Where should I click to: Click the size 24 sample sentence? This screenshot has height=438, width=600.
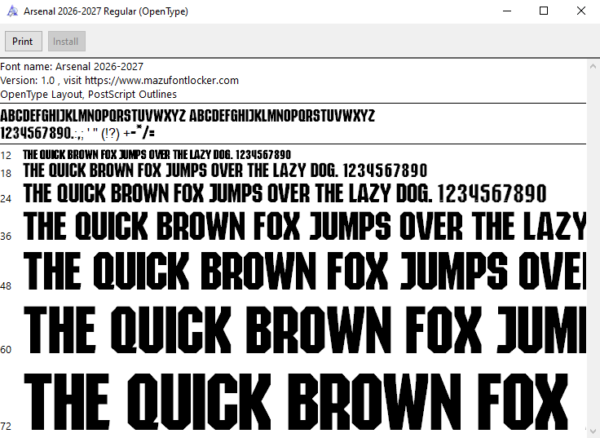tap(285, 193)
